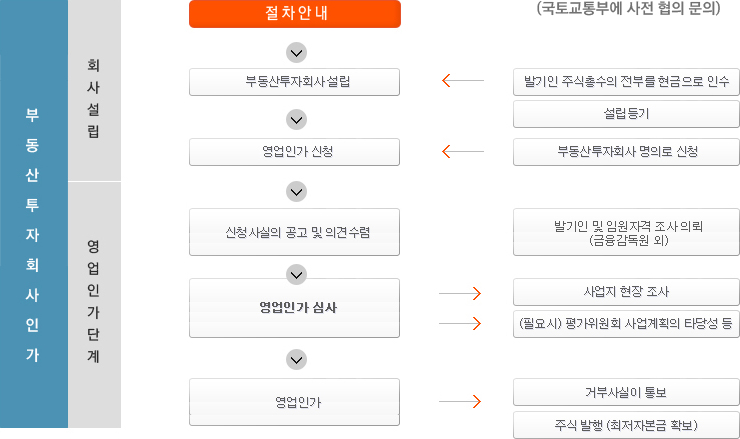Select the 회사설립 gray sidebar section

click(94, 91)
